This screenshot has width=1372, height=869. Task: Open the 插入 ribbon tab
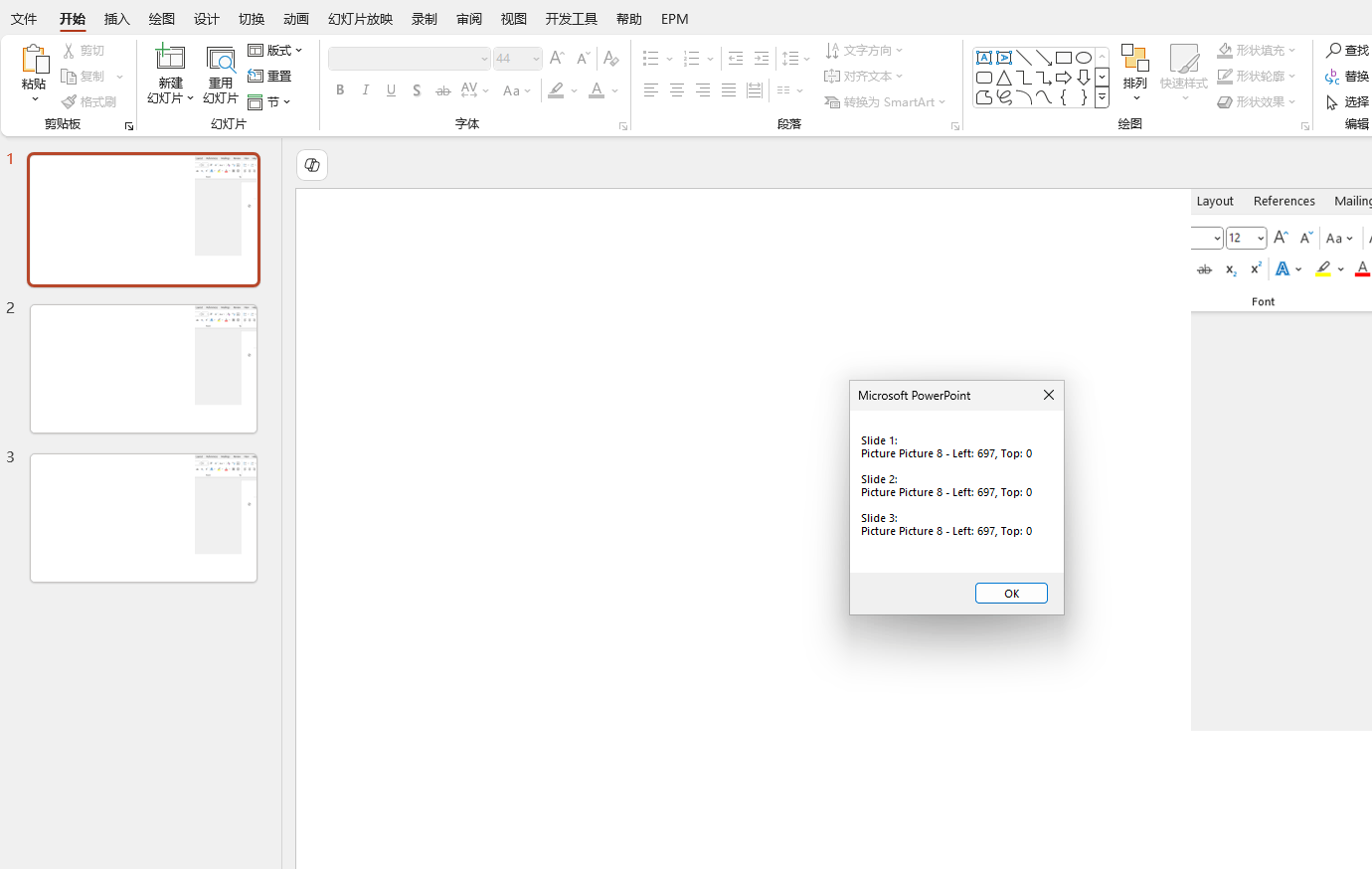click(x=117, y=19)
